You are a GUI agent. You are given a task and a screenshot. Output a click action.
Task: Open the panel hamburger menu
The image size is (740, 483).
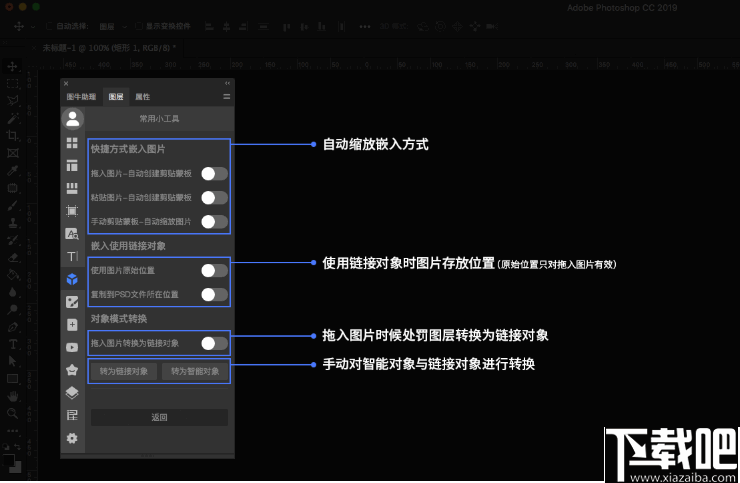tap(227, 96)
